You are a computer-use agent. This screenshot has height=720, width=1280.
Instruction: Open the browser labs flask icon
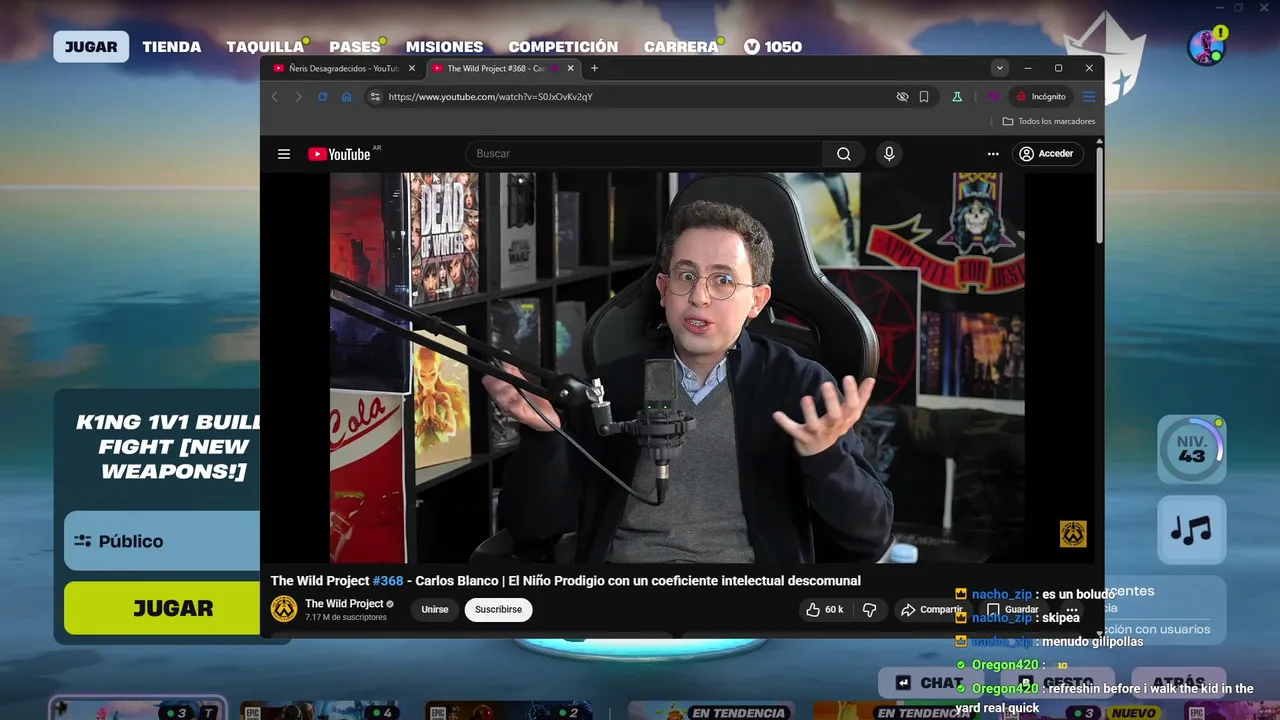point(957,97)
